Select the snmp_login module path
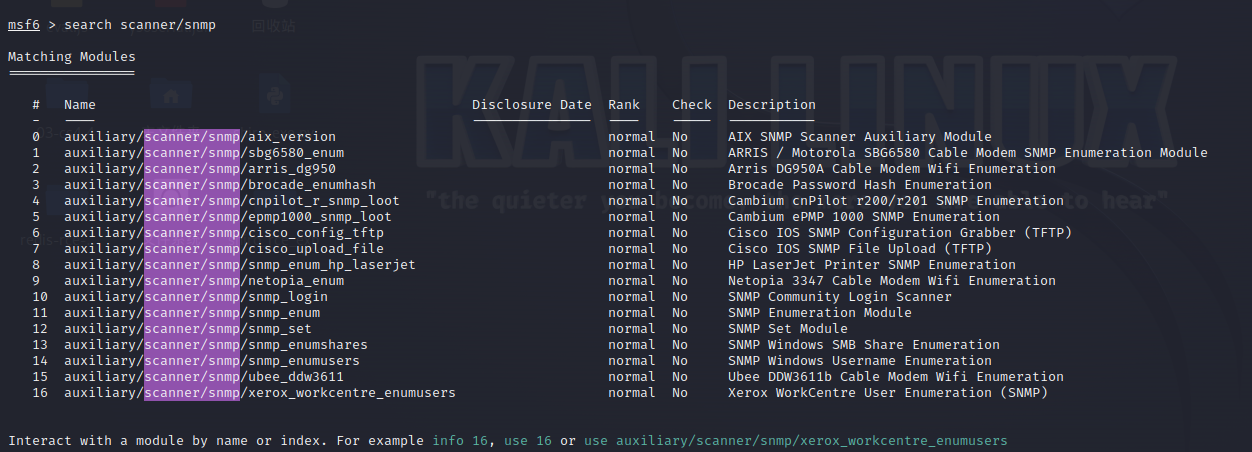This screenshot has height=452, width=1252. (x=196, y=297)
